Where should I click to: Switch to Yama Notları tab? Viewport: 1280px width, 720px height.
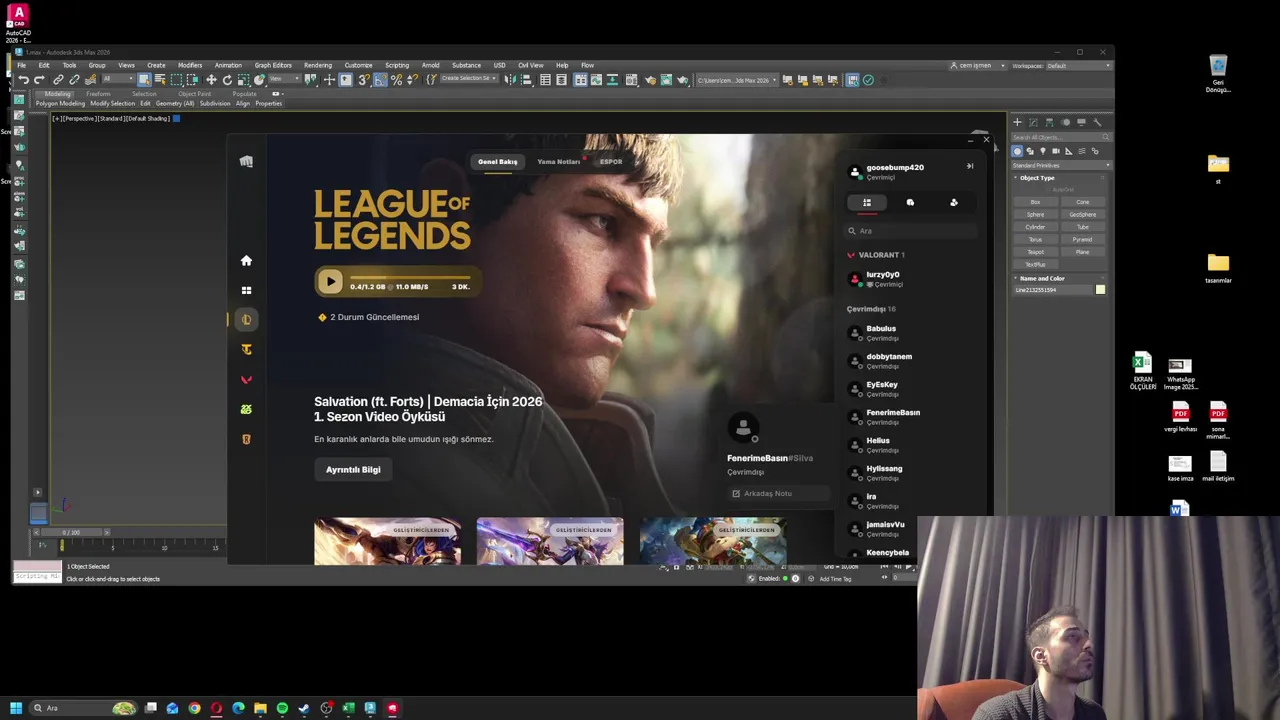coord(558,161)
